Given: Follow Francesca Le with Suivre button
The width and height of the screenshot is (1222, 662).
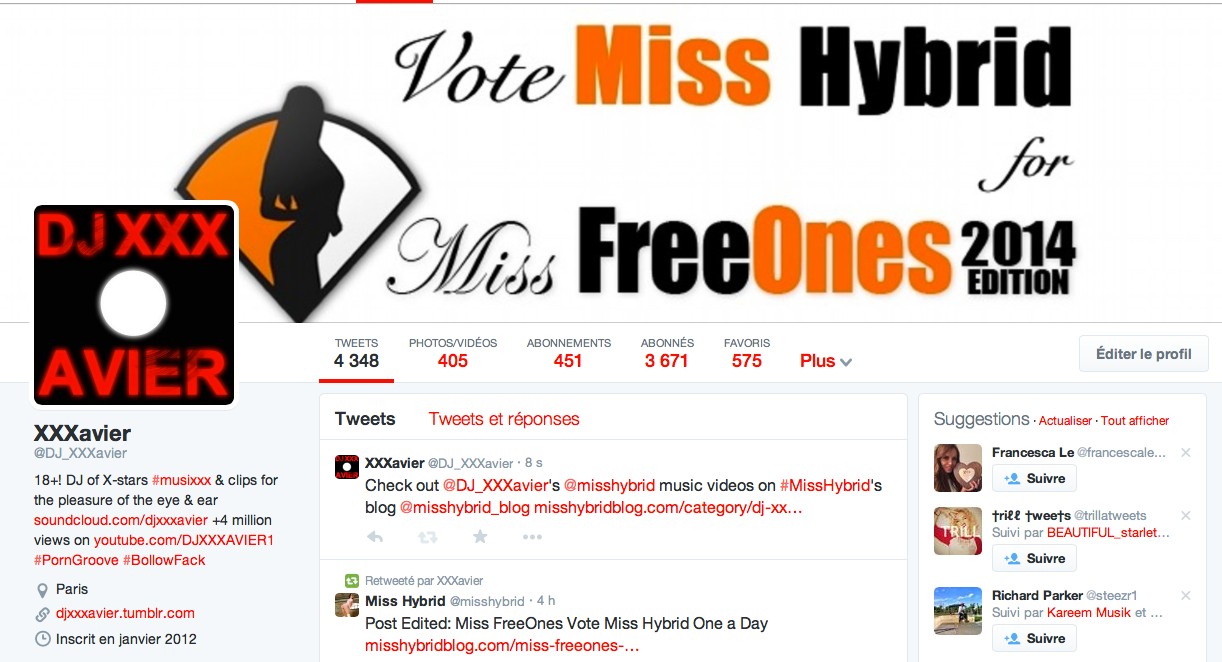Looking at the screenshot, I should 1035,478.
